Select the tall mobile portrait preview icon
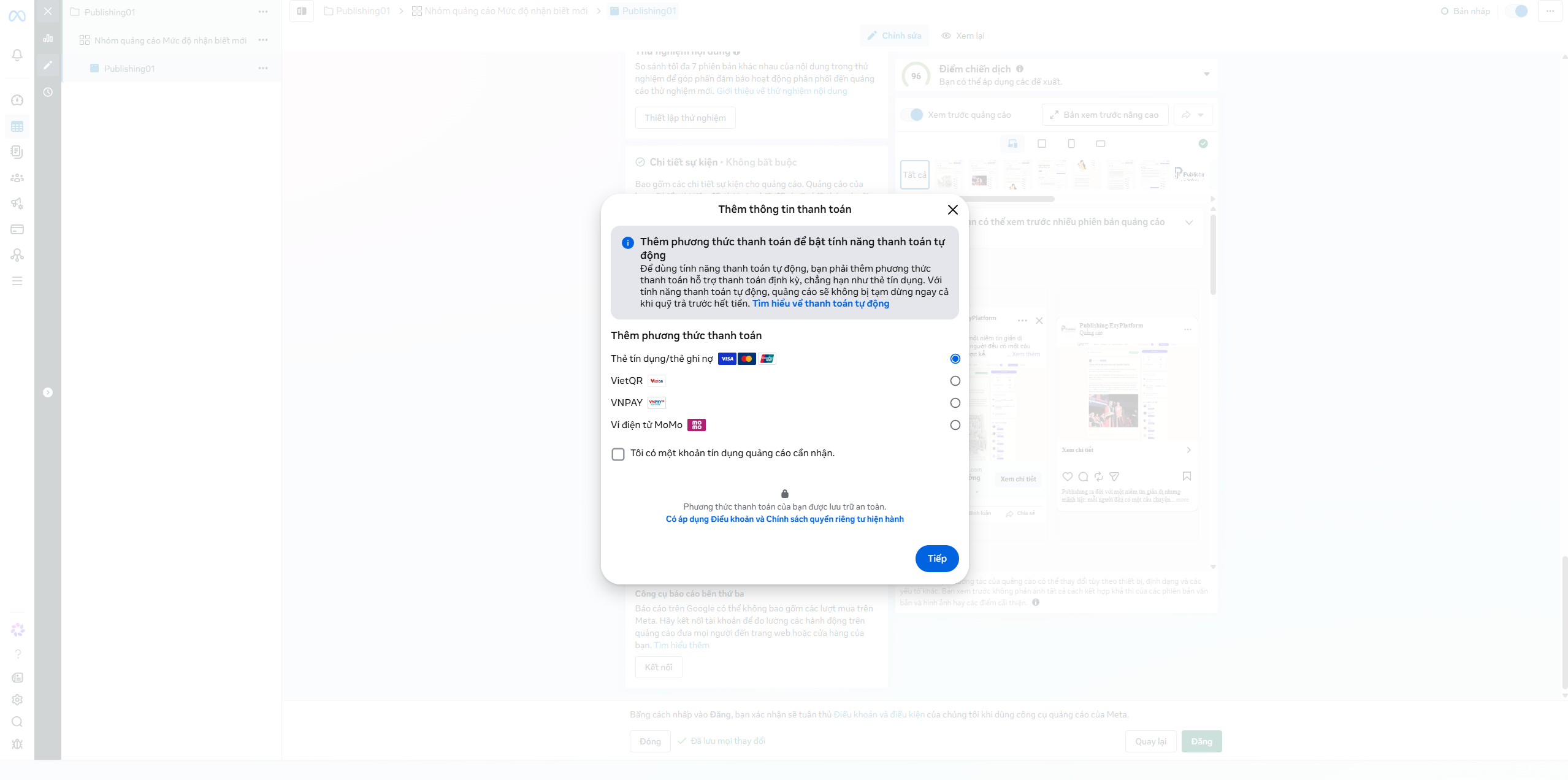Screen dimensions: 1568x780 [1071, 143]
